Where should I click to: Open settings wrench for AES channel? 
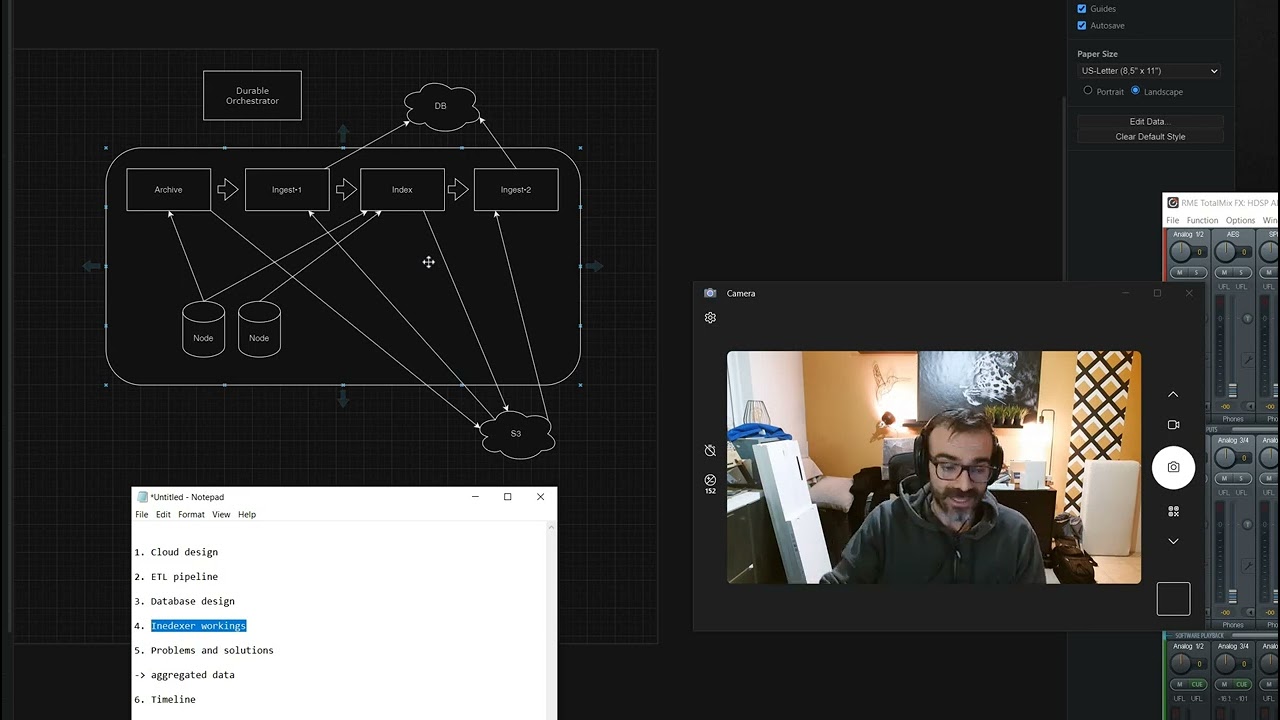pyautogui.click(x=1247, y=360)
